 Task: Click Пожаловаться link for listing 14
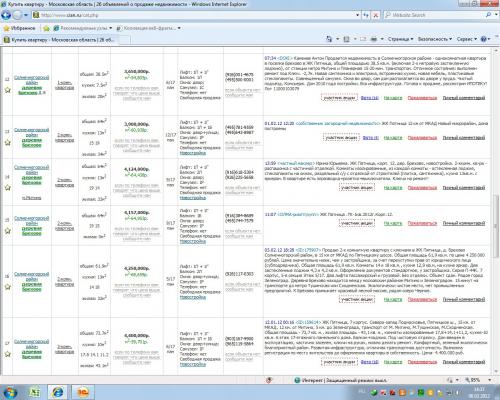422,188
